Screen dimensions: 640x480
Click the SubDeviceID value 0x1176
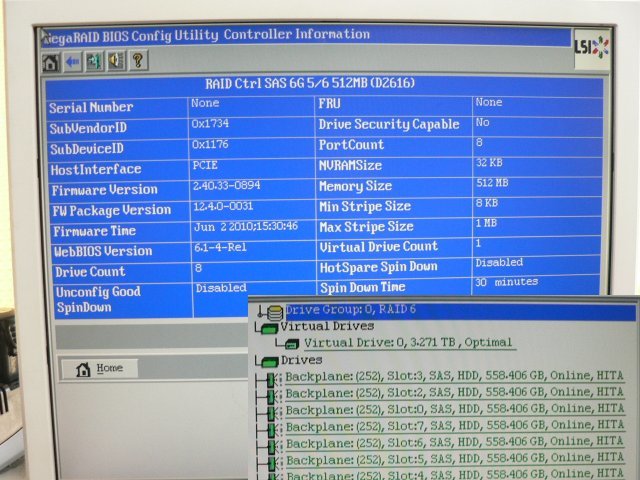click(x=210, y=144)
